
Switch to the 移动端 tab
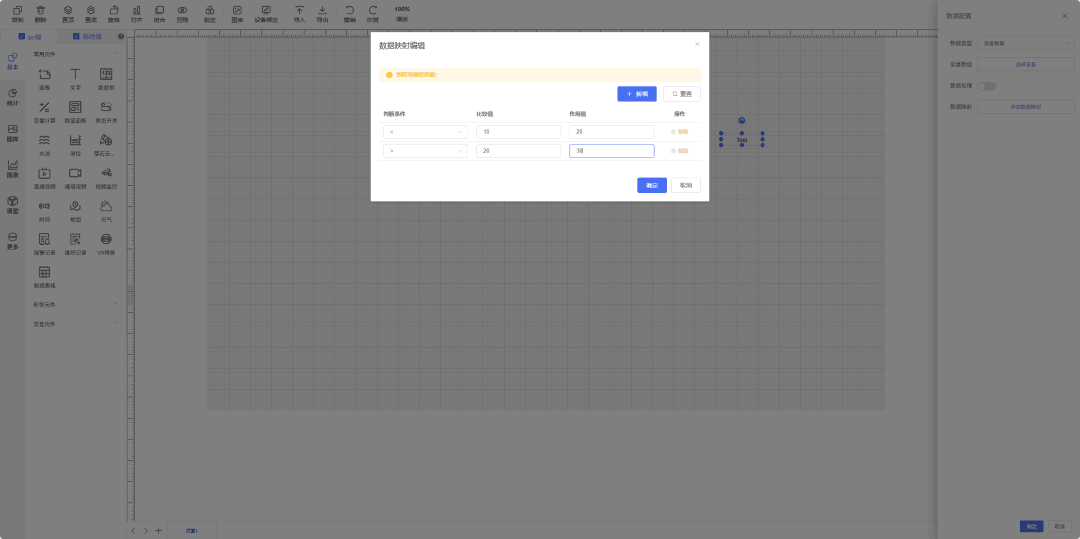pos(87,36)
